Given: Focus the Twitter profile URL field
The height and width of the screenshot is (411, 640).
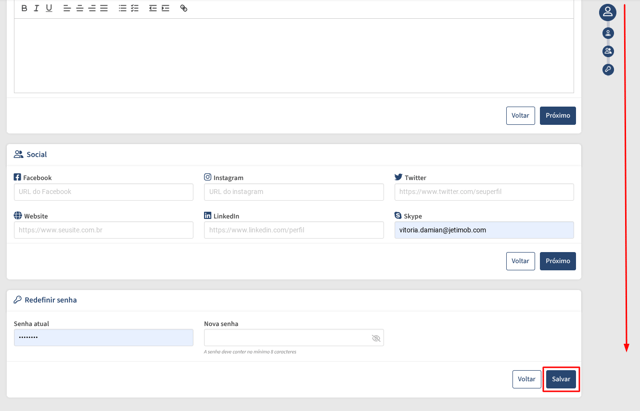Looking at the screenshot, I should (x=484, y=192).
